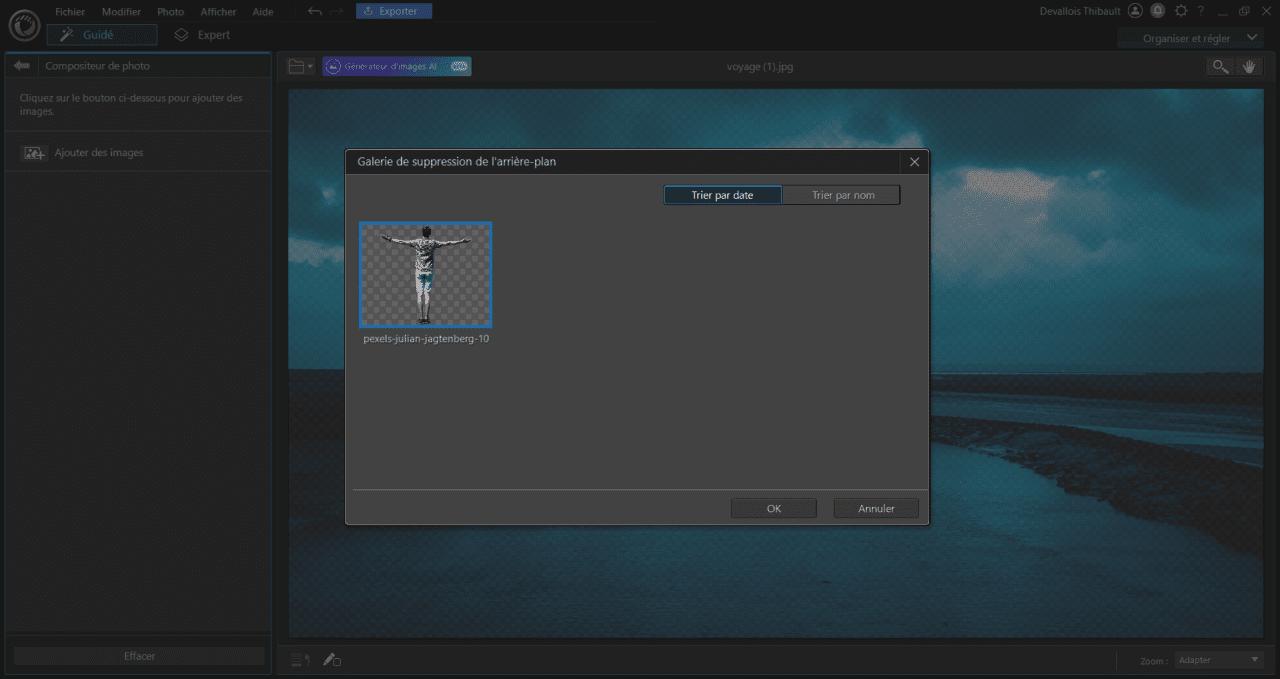Expand the folder icon dropdown arrow

click(308, 66)
